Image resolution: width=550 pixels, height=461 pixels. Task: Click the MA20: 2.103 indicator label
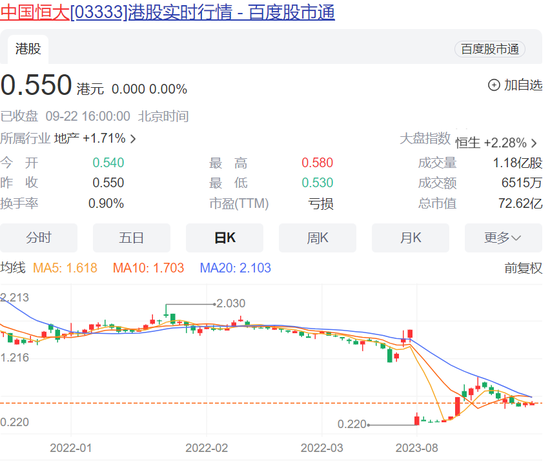click(235, 268)
